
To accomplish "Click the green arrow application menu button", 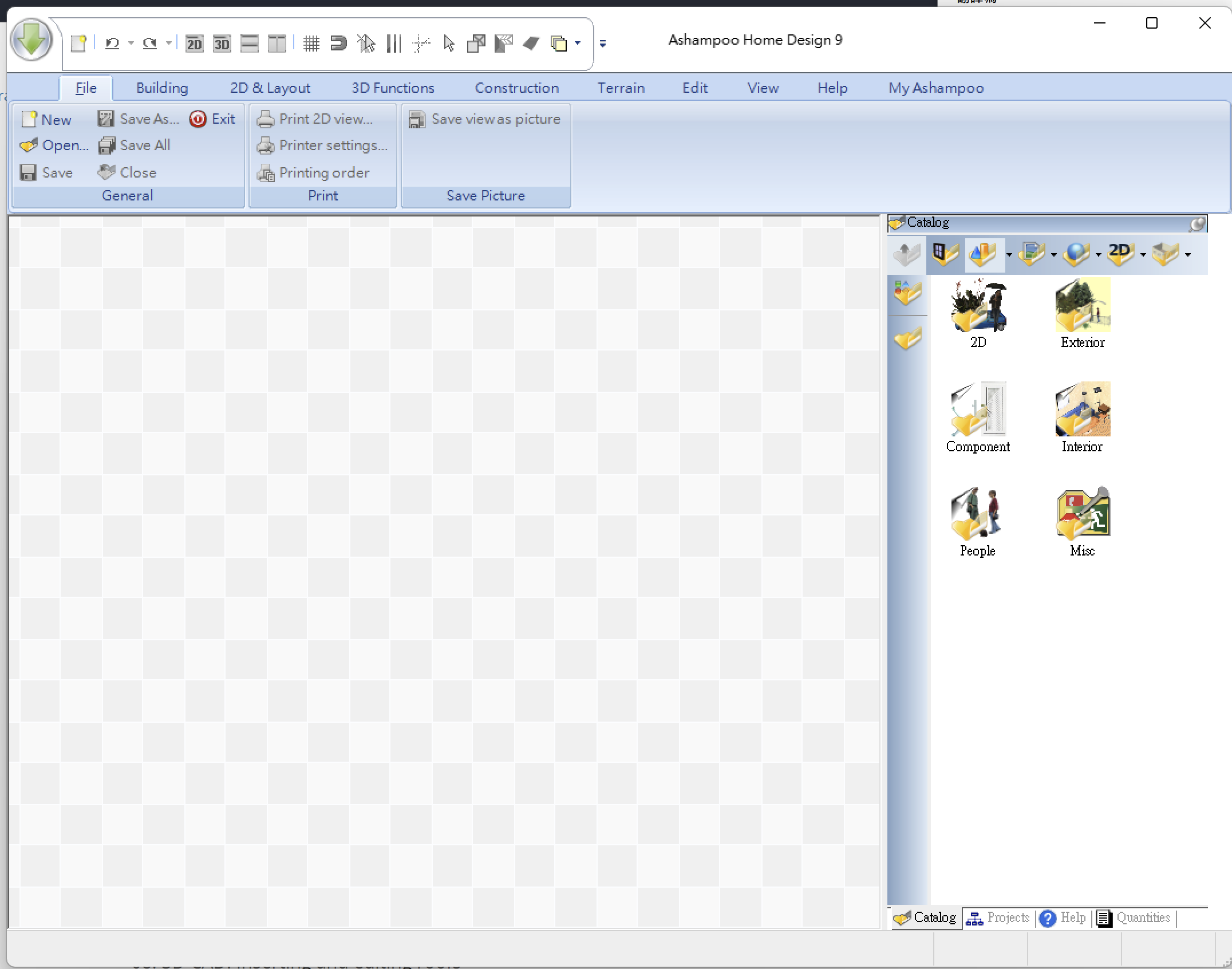I will pyautogui.click(x=31, y=41).
